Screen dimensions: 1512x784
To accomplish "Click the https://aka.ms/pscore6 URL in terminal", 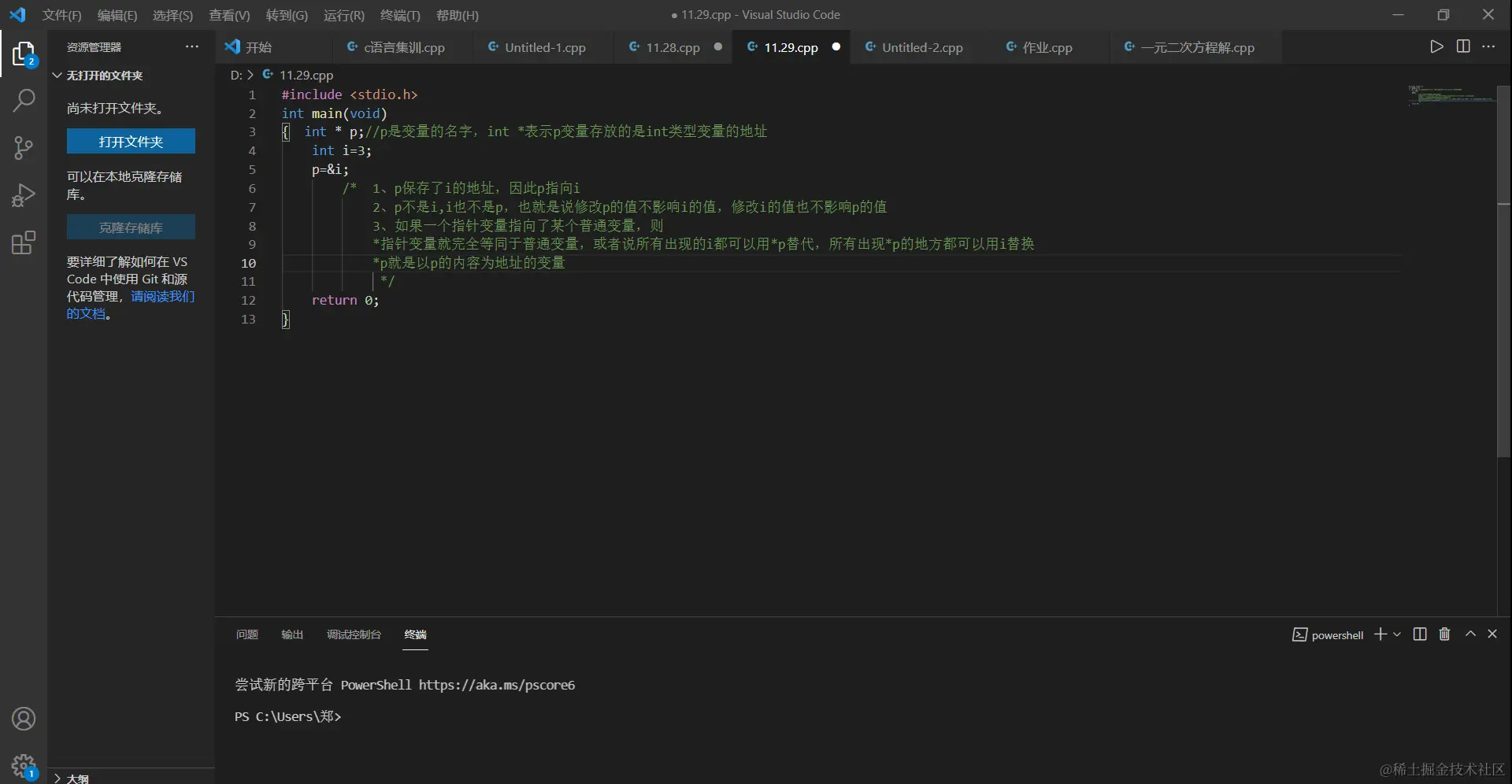I will click(497, 685).
